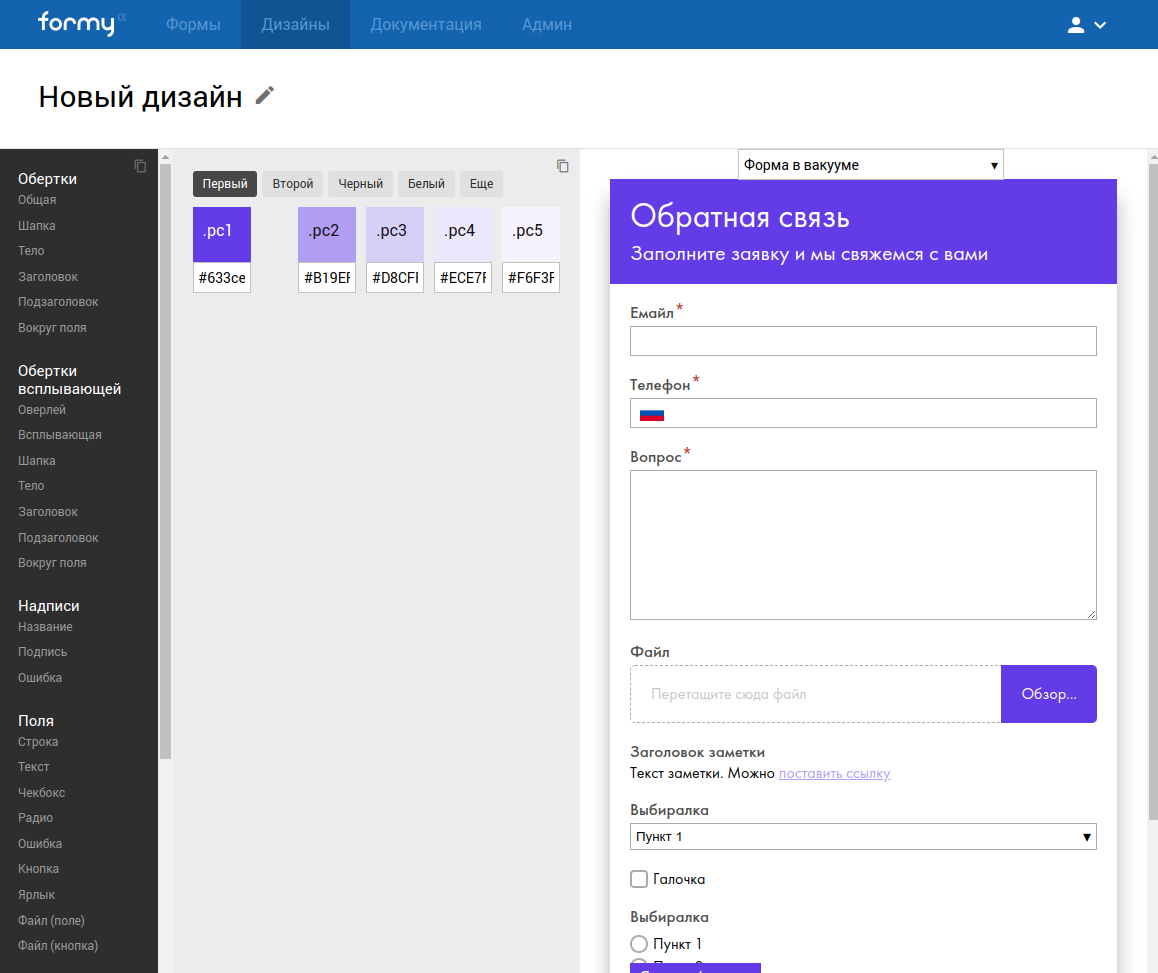This screenshot has height=973, width=1158.
Task: Open the Формы navigation item
Action: (193, 25)
